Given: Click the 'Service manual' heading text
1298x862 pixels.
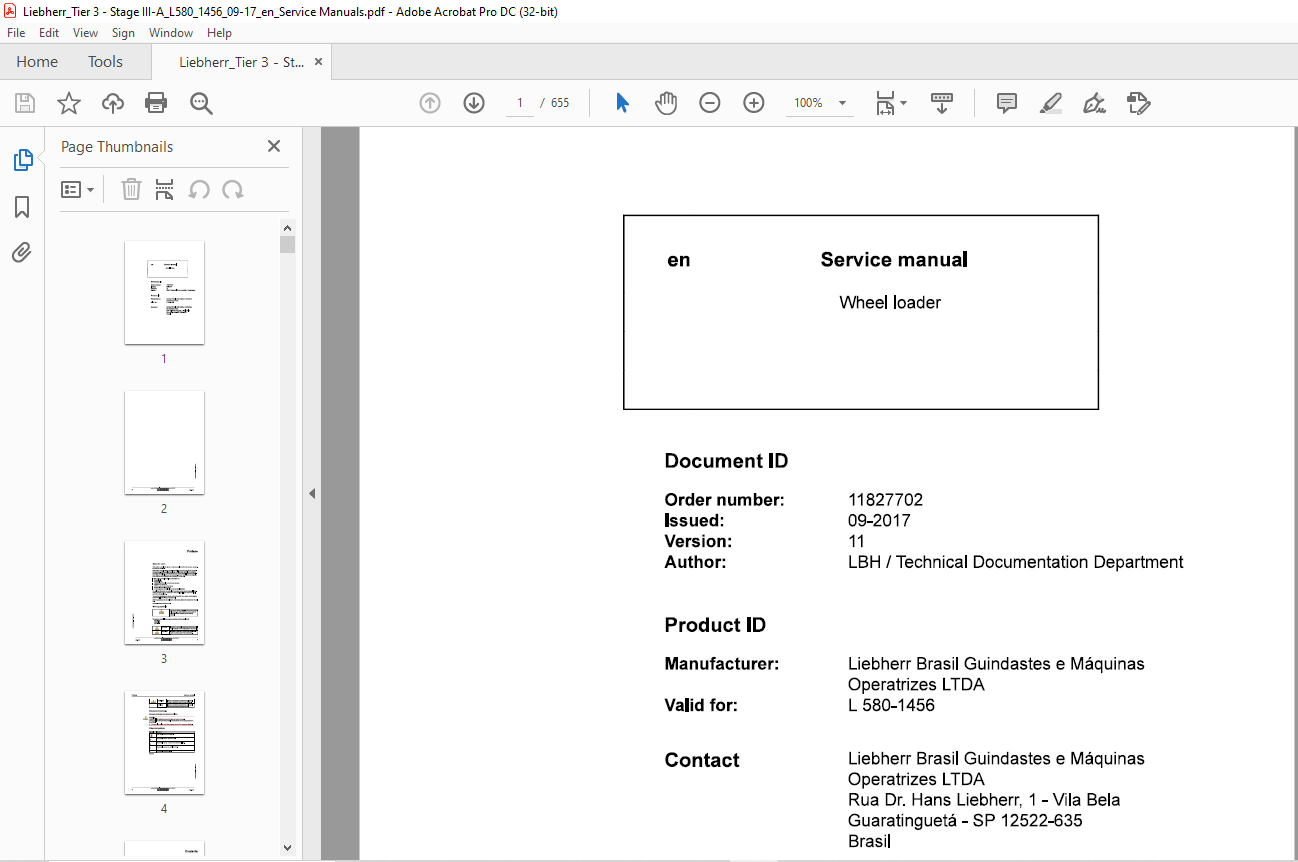Looking at the screenshot, I should coord(894,260).
